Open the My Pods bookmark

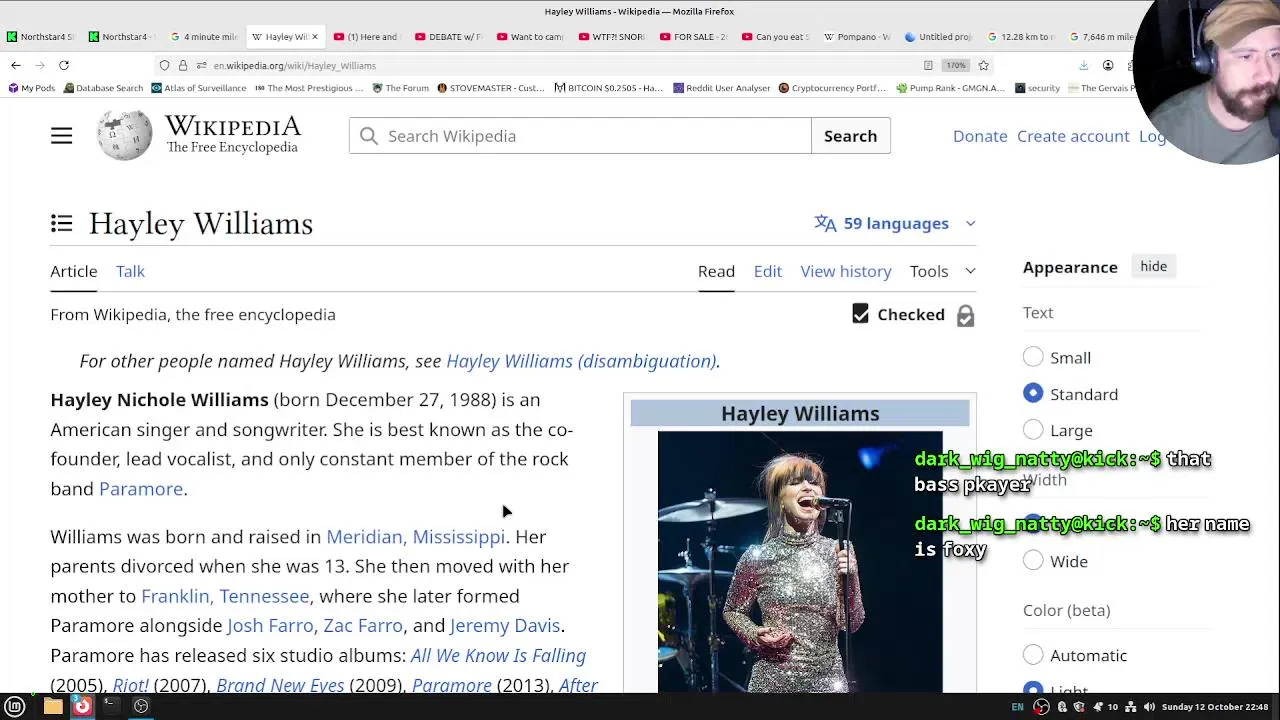point(31,88)
